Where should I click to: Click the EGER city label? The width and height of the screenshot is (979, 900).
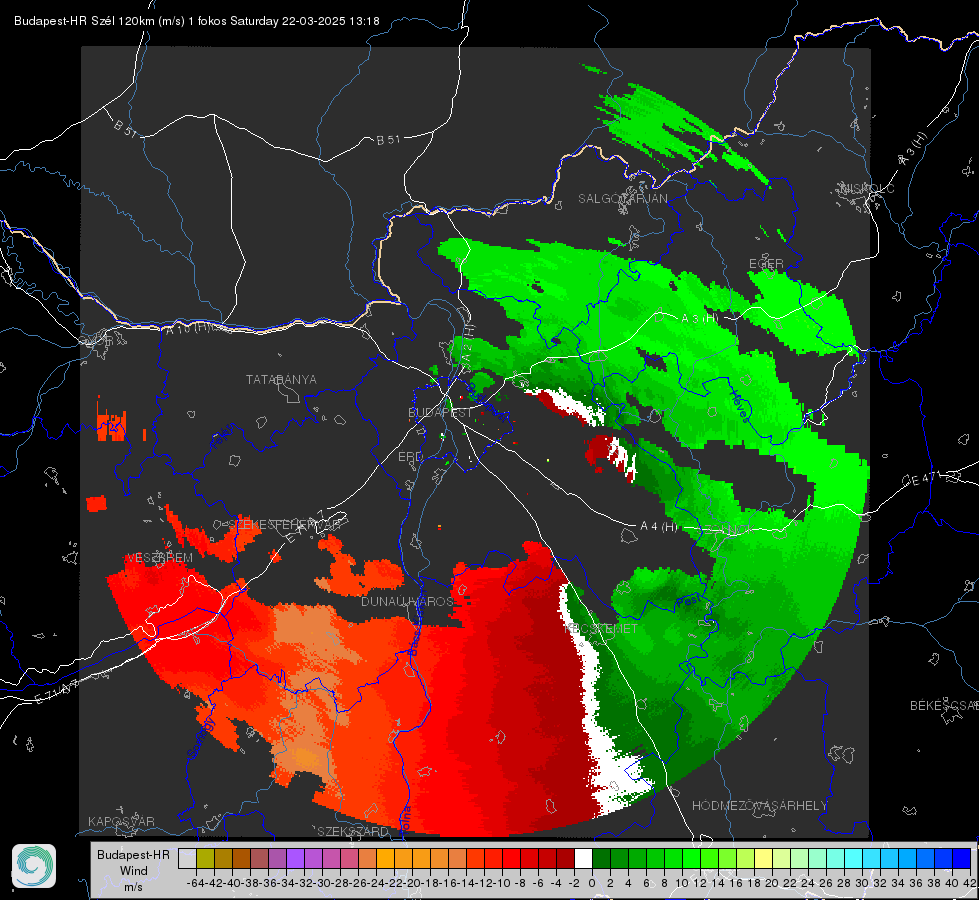(766, 264)
